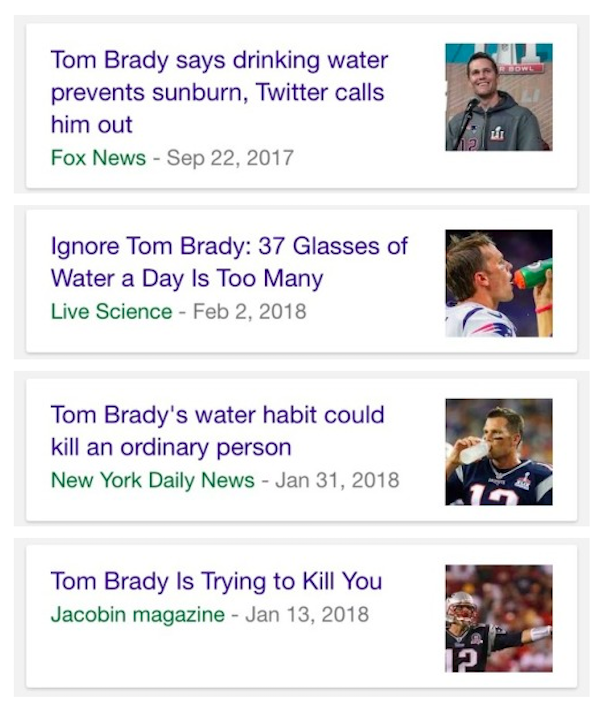The width and height of the screenshot is (600, 713).
Task: Click the thumbnail of player drinking from green bottle
Action: point(498,283)
